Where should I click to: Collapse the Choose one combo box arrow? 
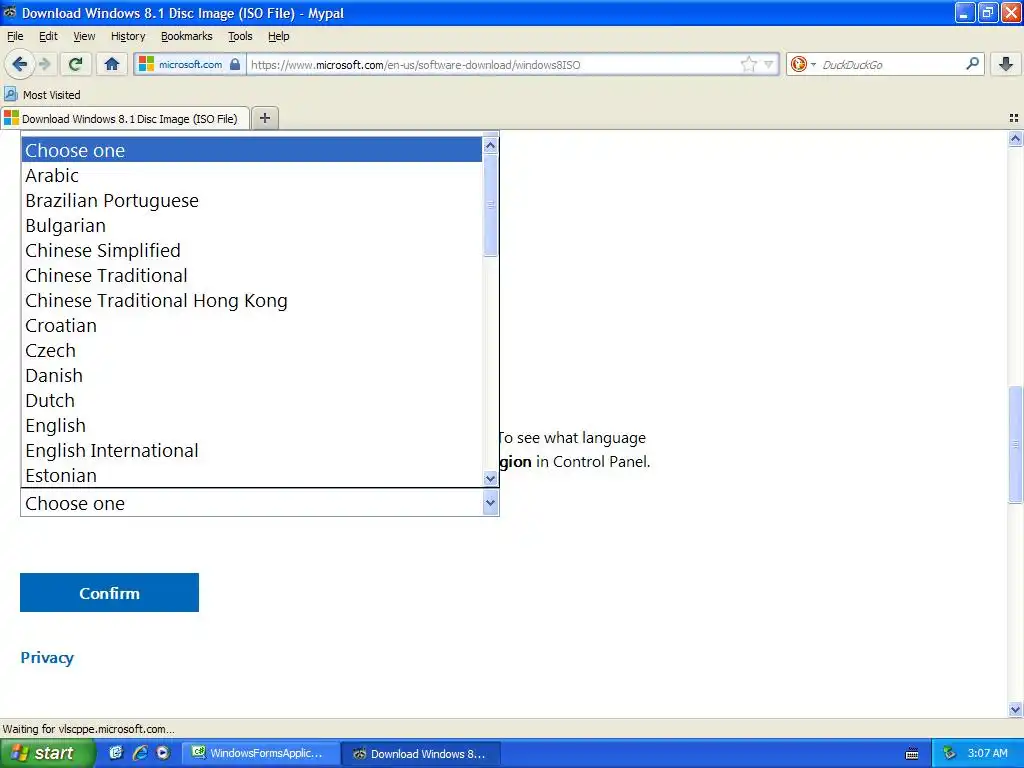490,504
